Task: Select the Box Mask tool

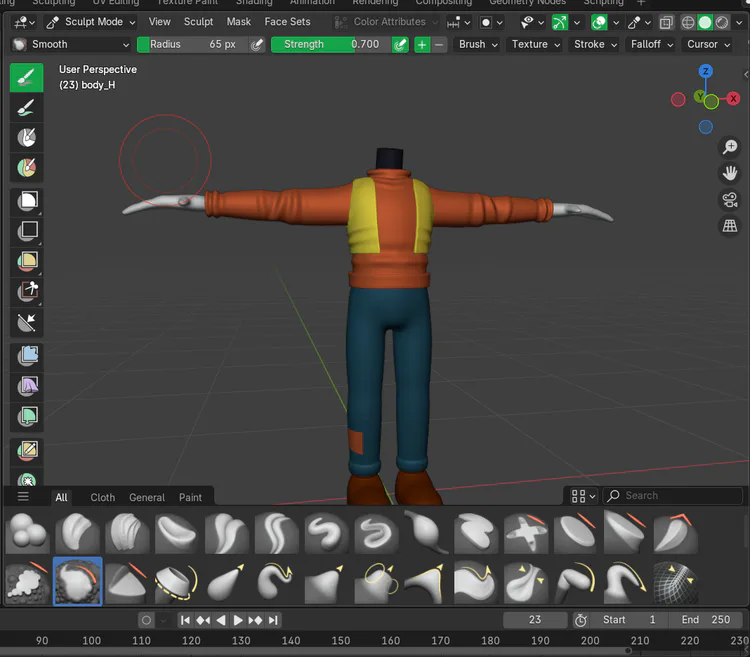Action: click(27, 201)
